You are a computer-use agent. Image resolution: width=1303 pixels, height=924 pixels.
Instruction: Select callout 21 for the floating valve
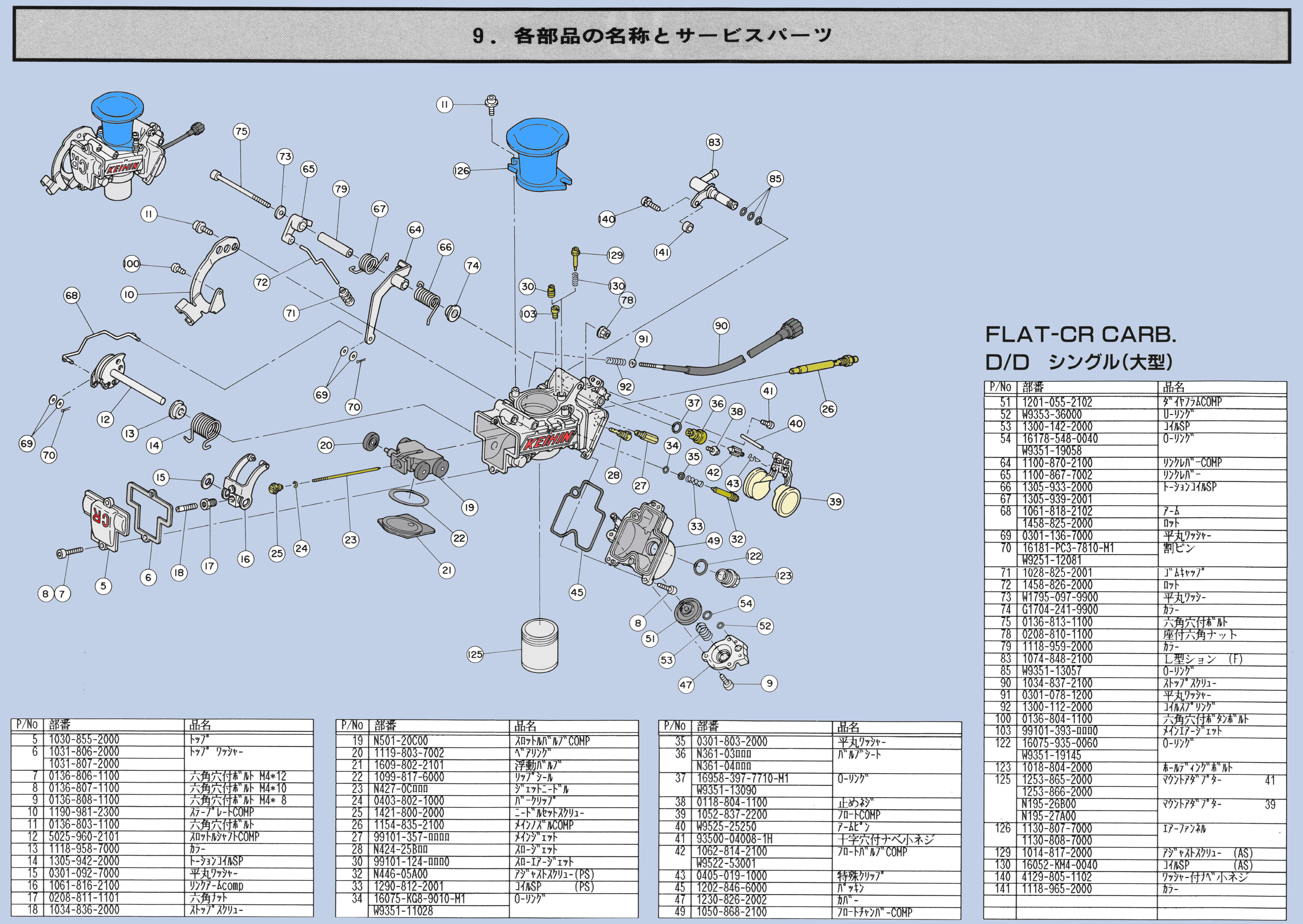tap(447, 570)
